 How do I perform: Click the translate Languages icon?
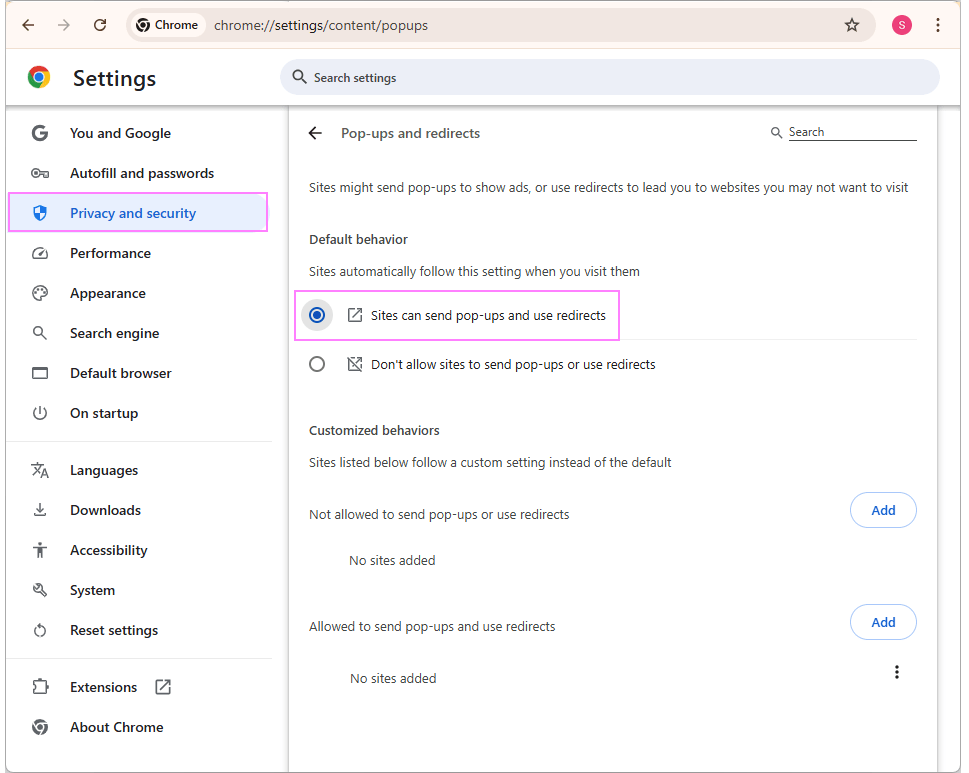pyautogui.click(x=40, y=470)
